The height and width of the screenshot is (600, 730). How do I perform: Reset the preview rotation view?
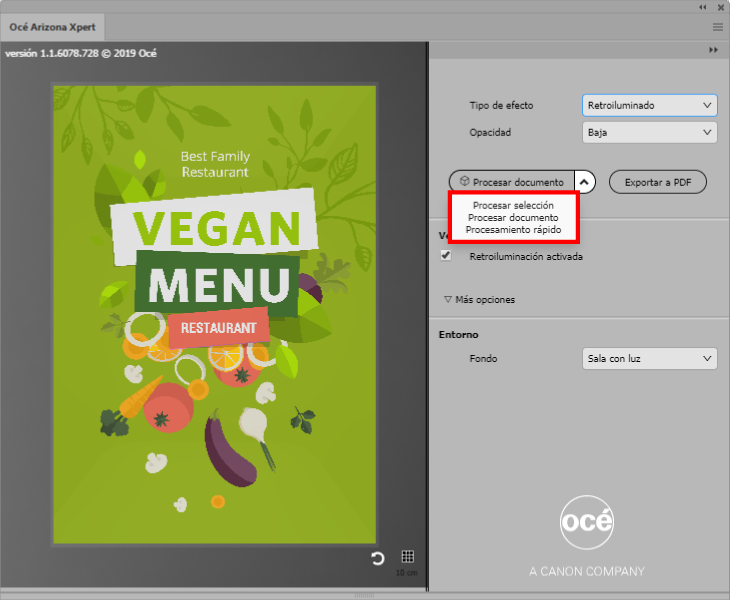378,558
